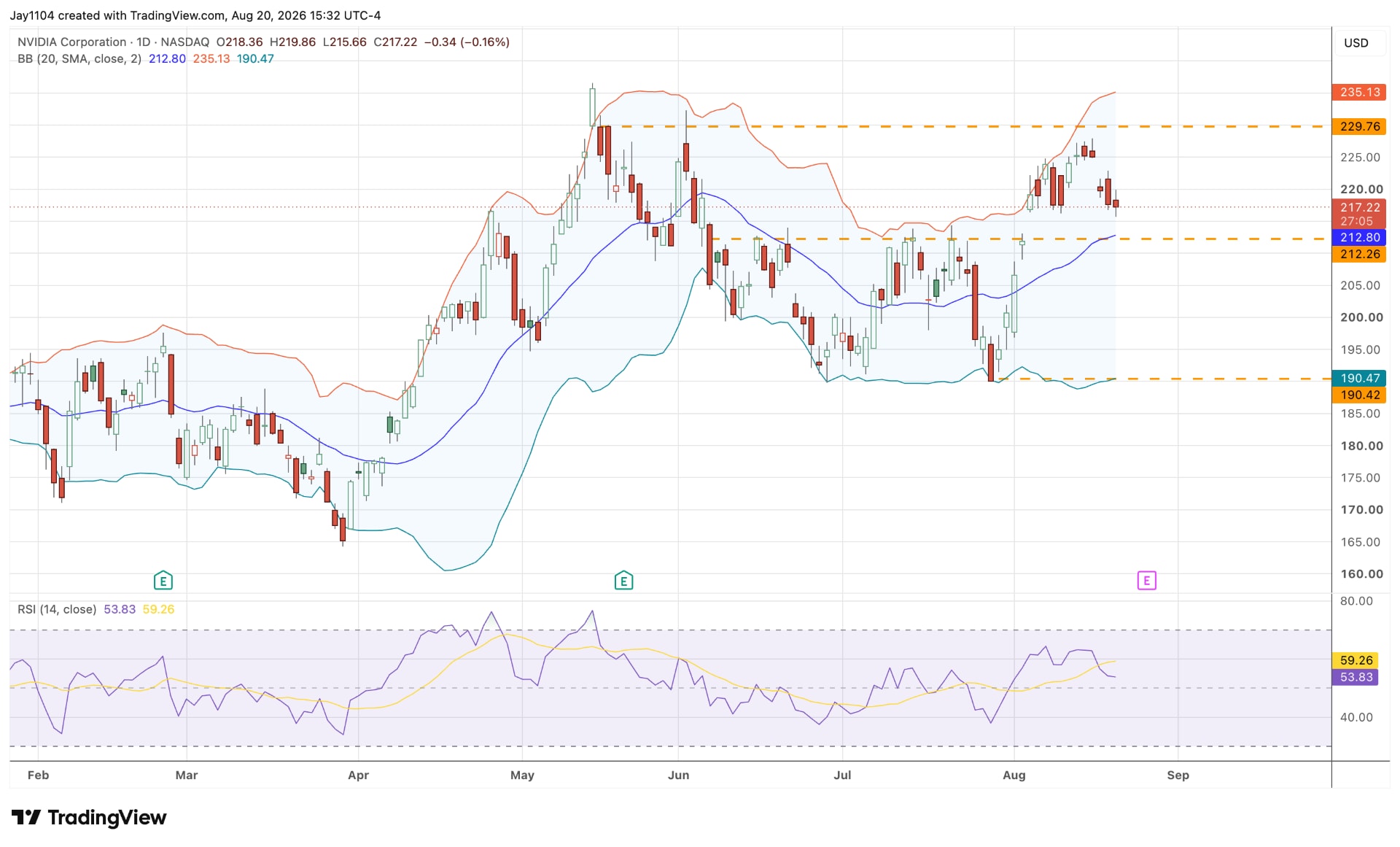Click the 235.13 upper band price tag

point(1360,92)
